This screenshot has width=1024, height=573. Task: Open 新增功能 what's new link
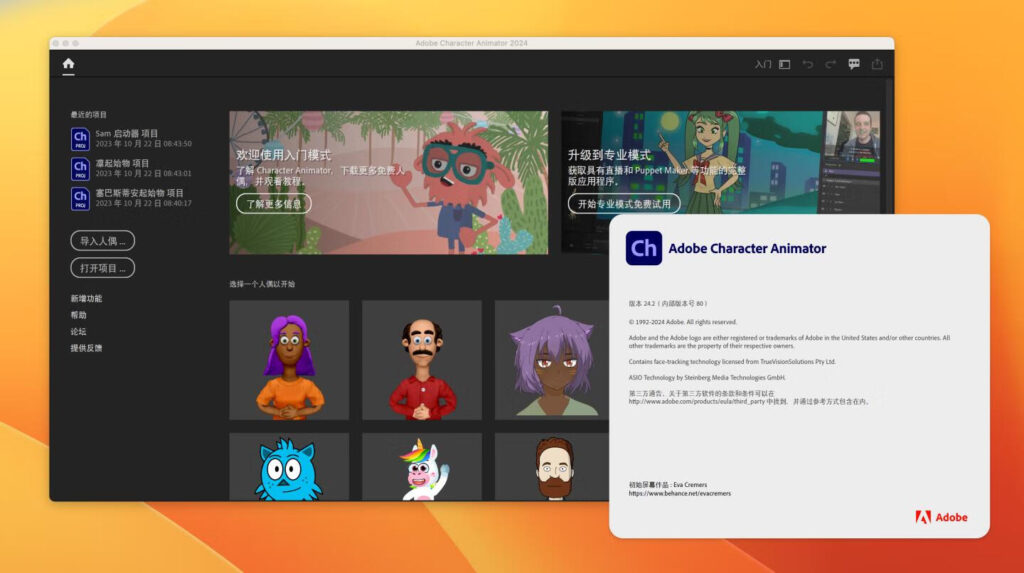pos(86,299)
